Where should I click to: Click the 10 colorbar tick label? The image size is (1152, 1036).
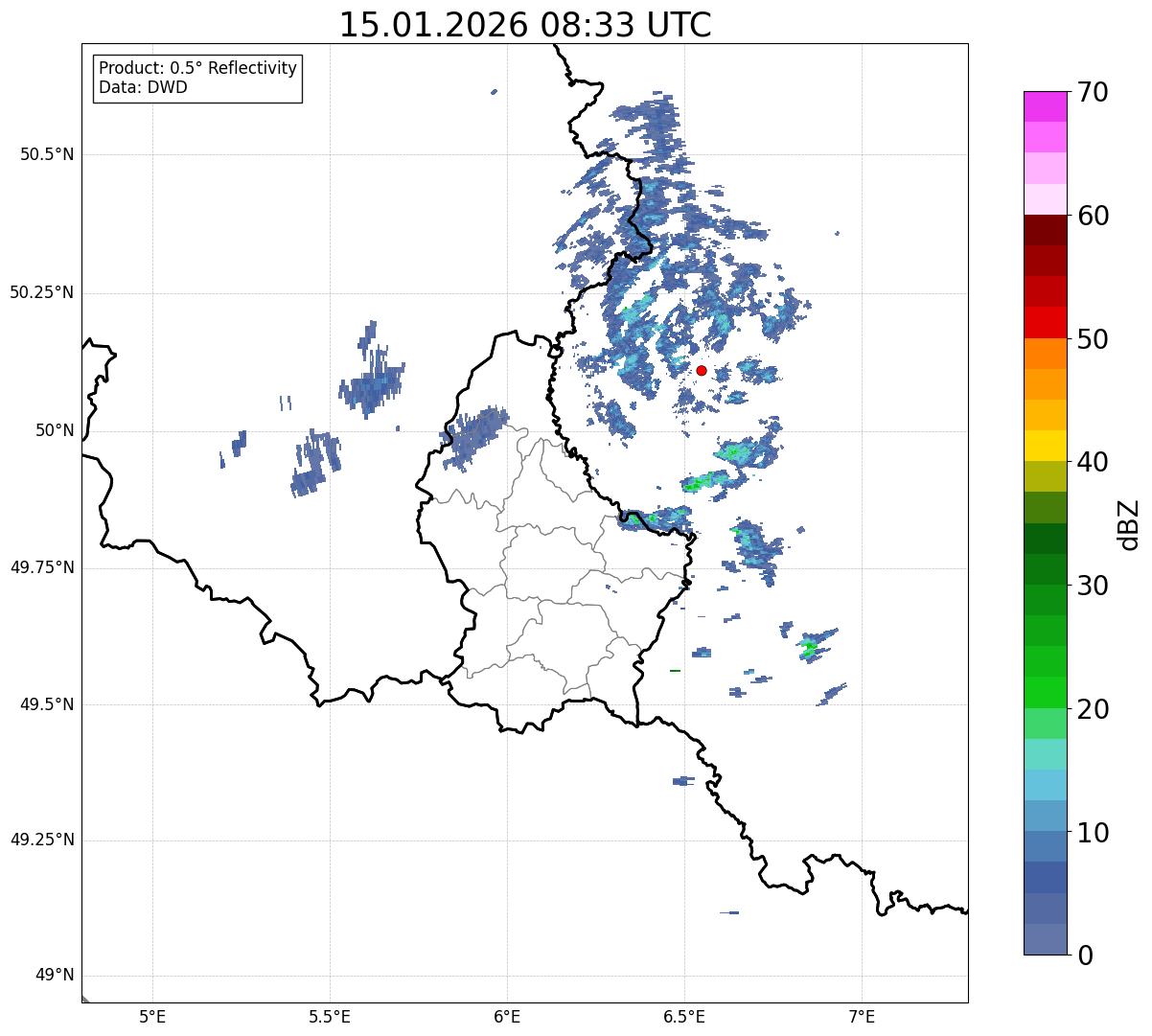[x=1093, y=833]
